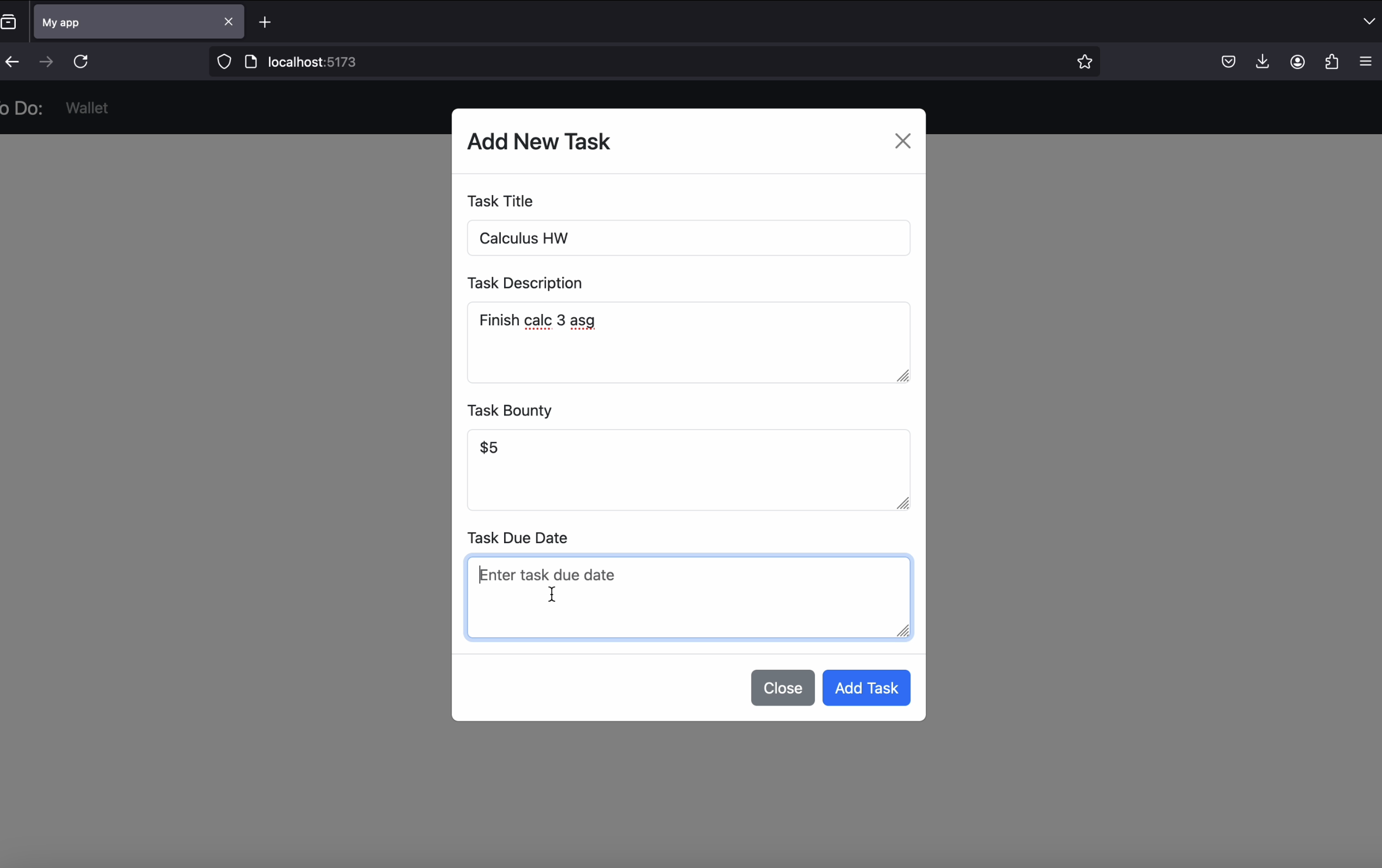This screenshot has height=868, width=1382.
Task: Reload the localhost page
Action: (81, 62)
